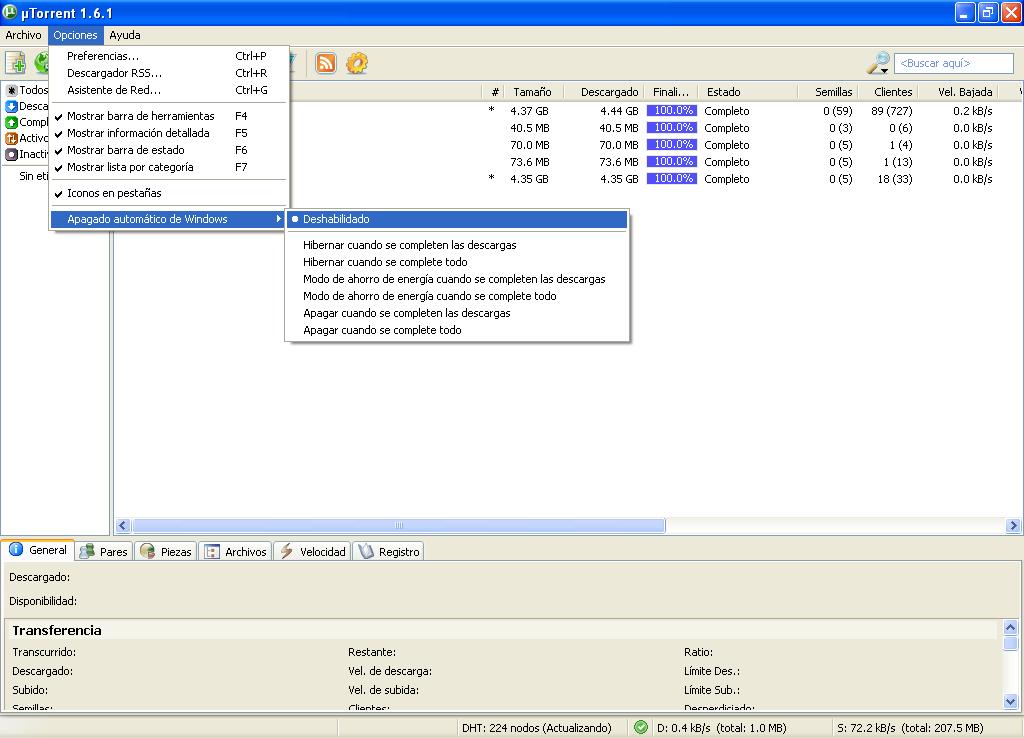Click the detail panel scroll-up arrow
Viewport: 1024px width, 738px height.
pos(1010,628)
